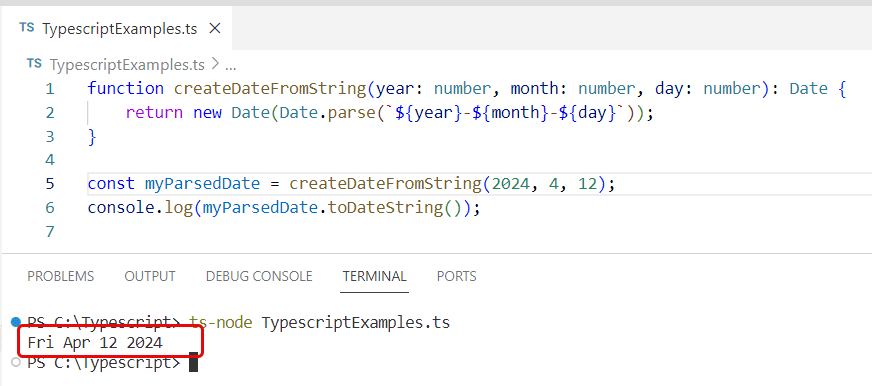
Task: Click the TS icon in breadcrumb
Action: pyautogui.click(x=34, y=64)
